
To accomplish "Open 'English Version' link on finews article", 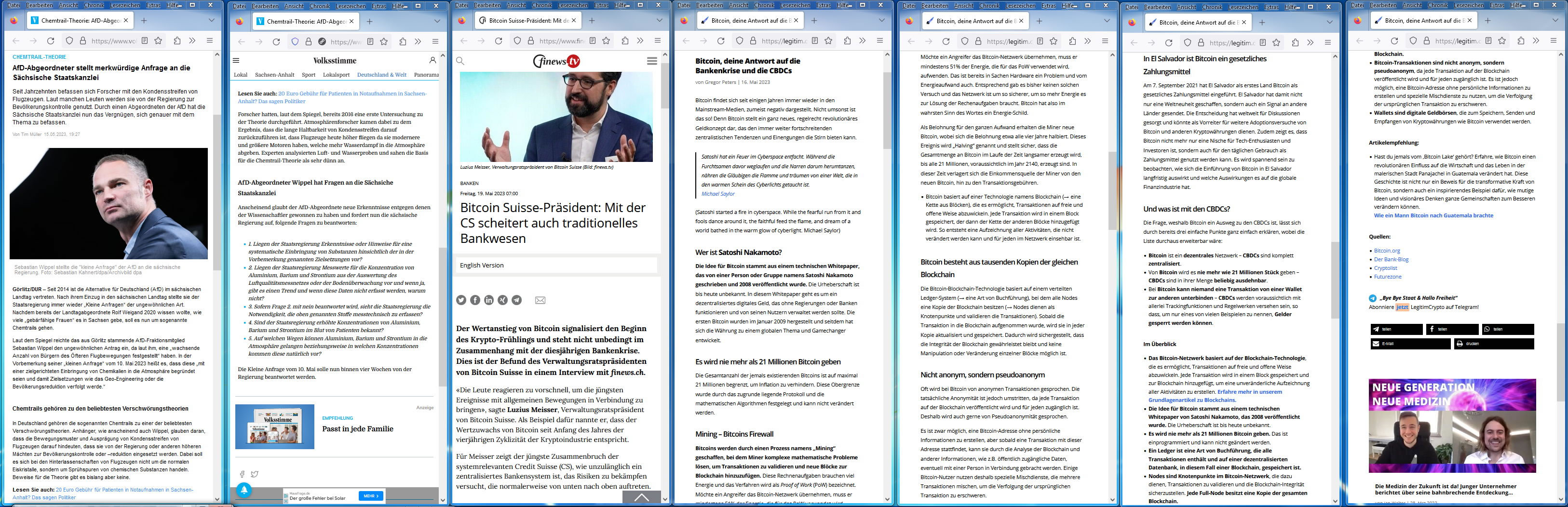I will click(x=482, y=266).
